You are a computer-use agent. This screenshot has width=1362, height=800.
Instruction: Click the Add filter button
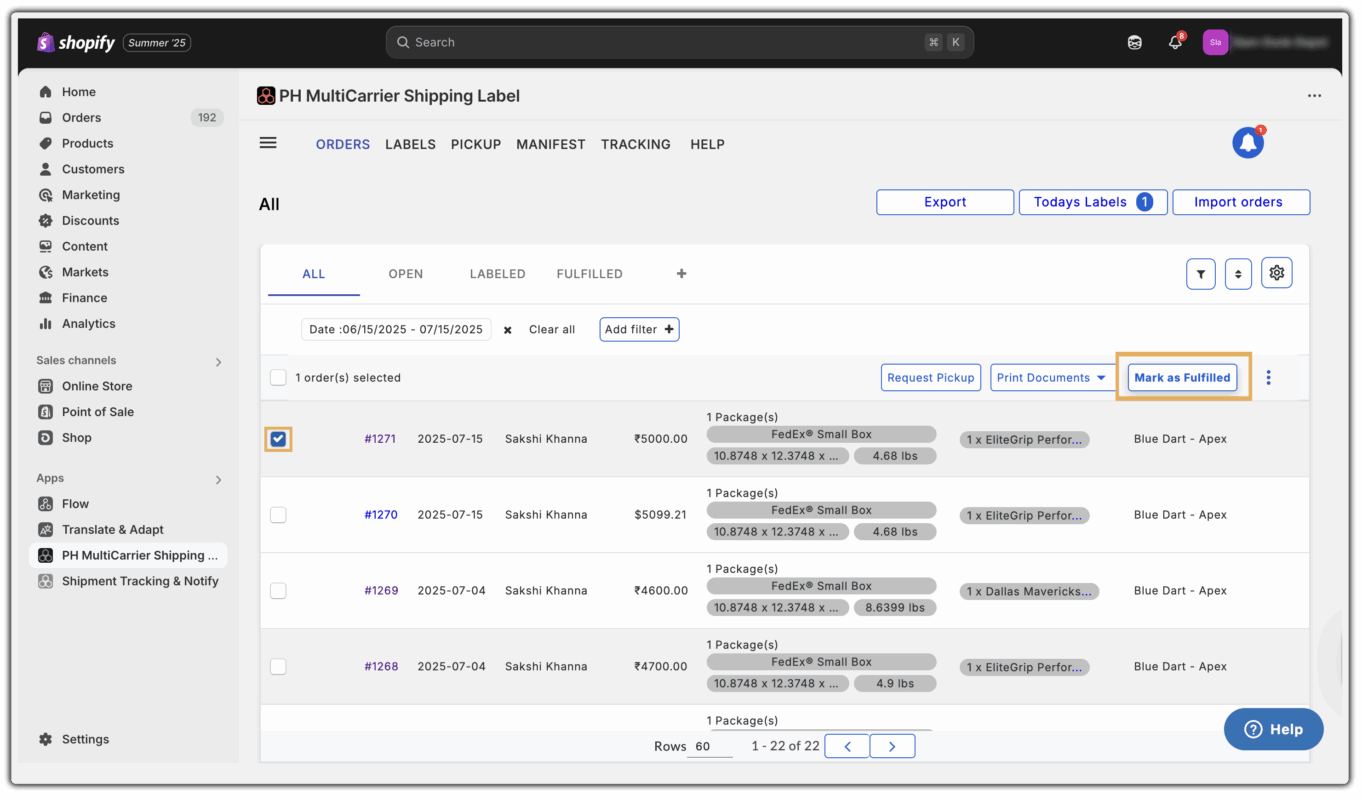[x=640, y=329]
